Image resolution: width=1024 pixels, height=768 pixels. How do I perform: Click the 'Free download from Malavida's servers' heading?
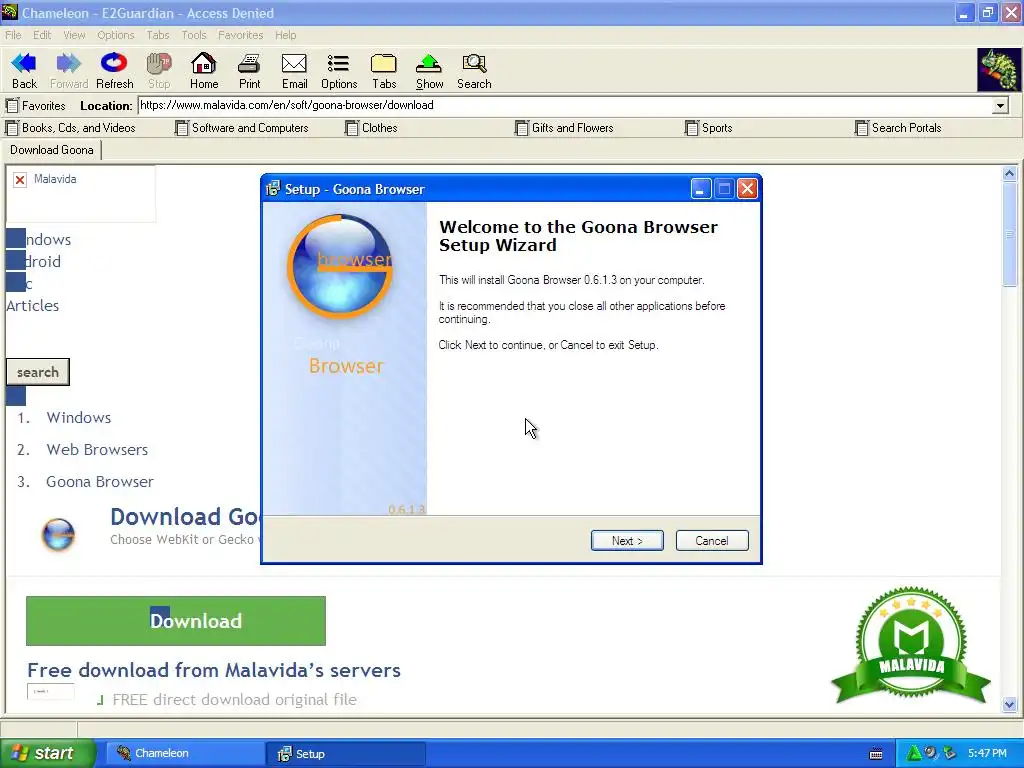pos(214,670)
